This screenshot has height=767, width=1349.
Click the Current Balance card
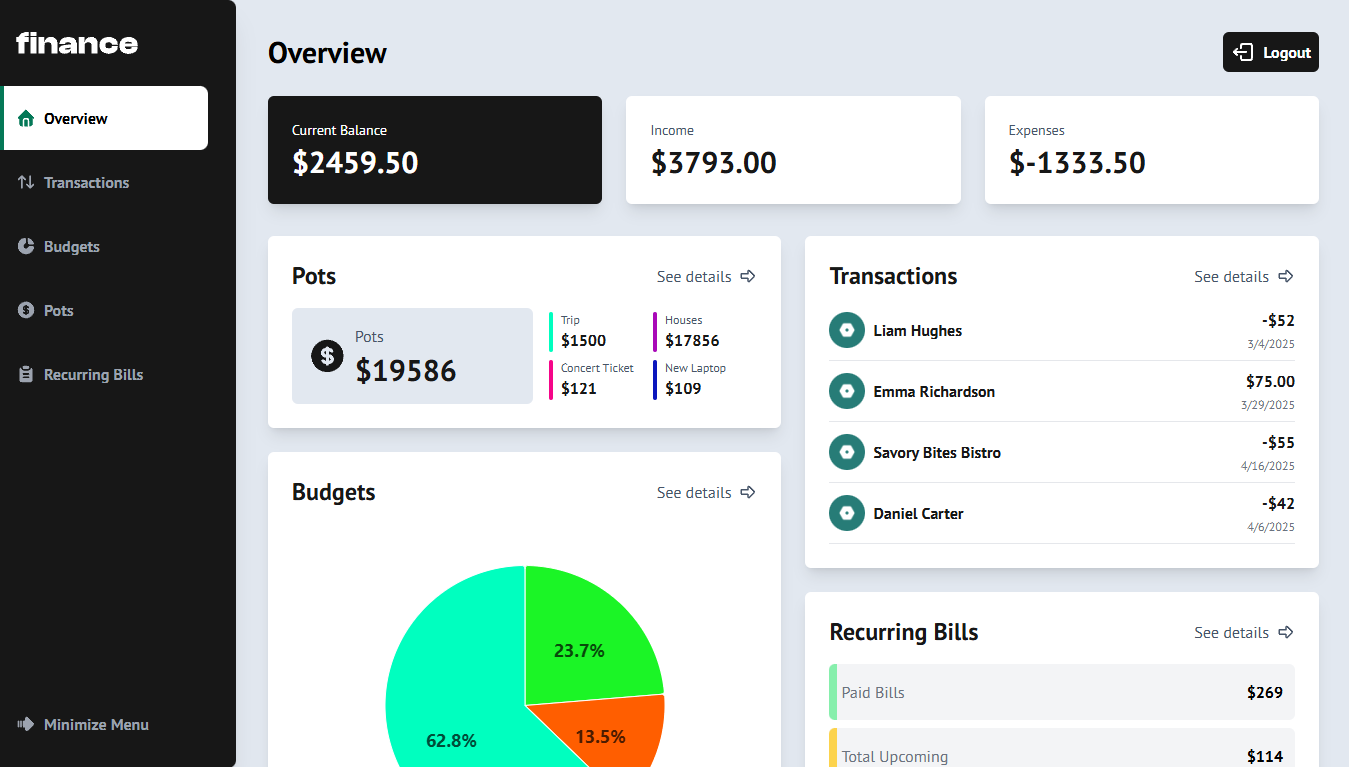(435, 150)
